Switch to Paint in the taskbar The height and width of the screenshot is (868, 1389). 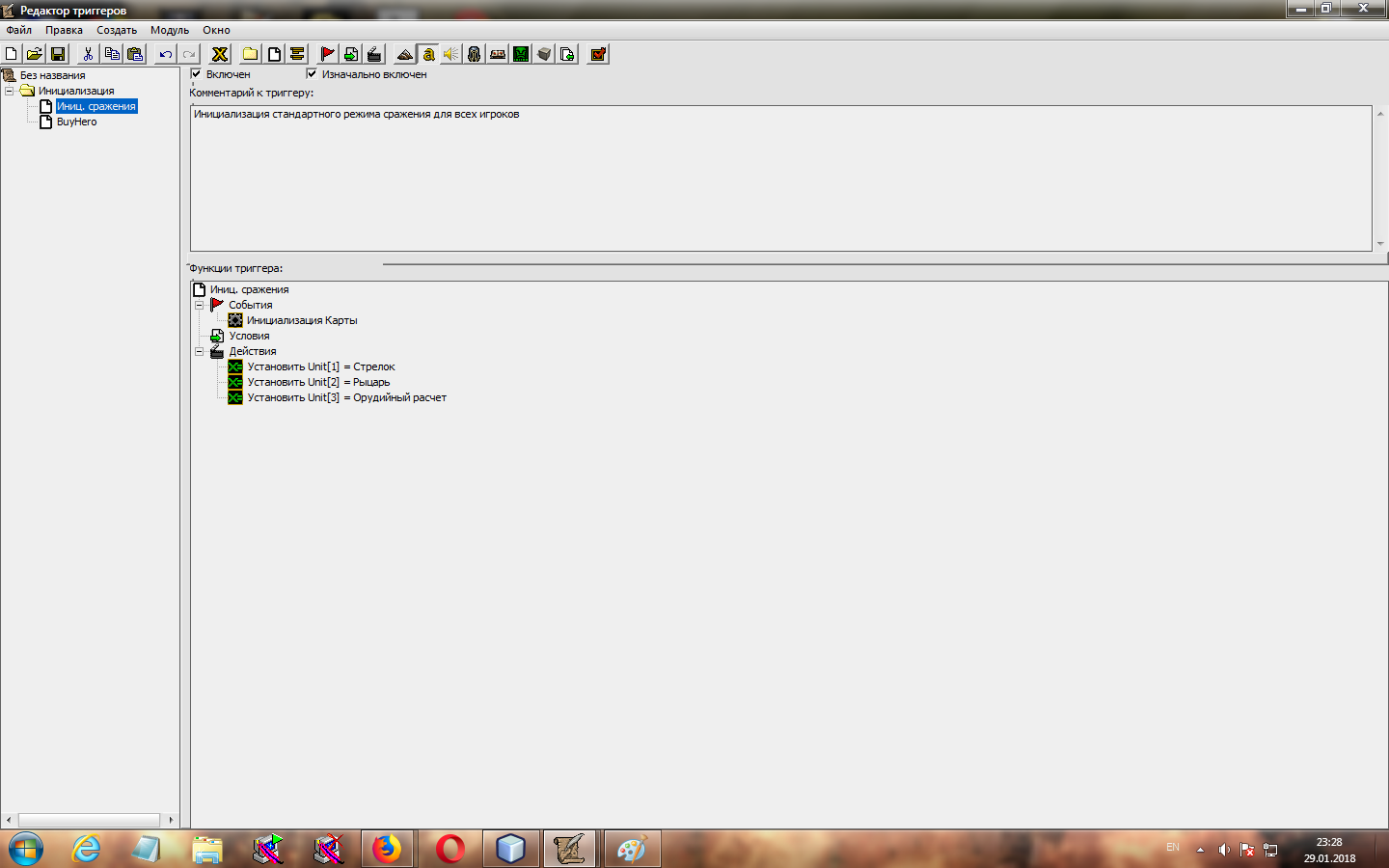click(x=632, y=849)
